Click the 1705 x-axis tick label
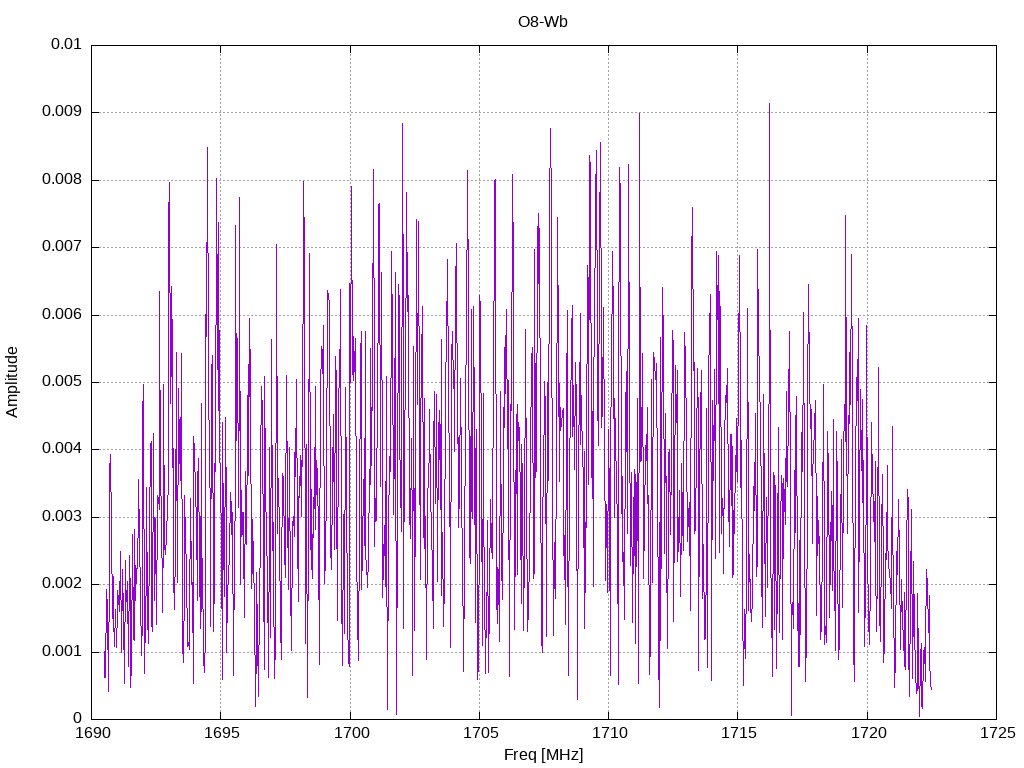The width and height of the screenshot is (1024, 768). (481, 733)
